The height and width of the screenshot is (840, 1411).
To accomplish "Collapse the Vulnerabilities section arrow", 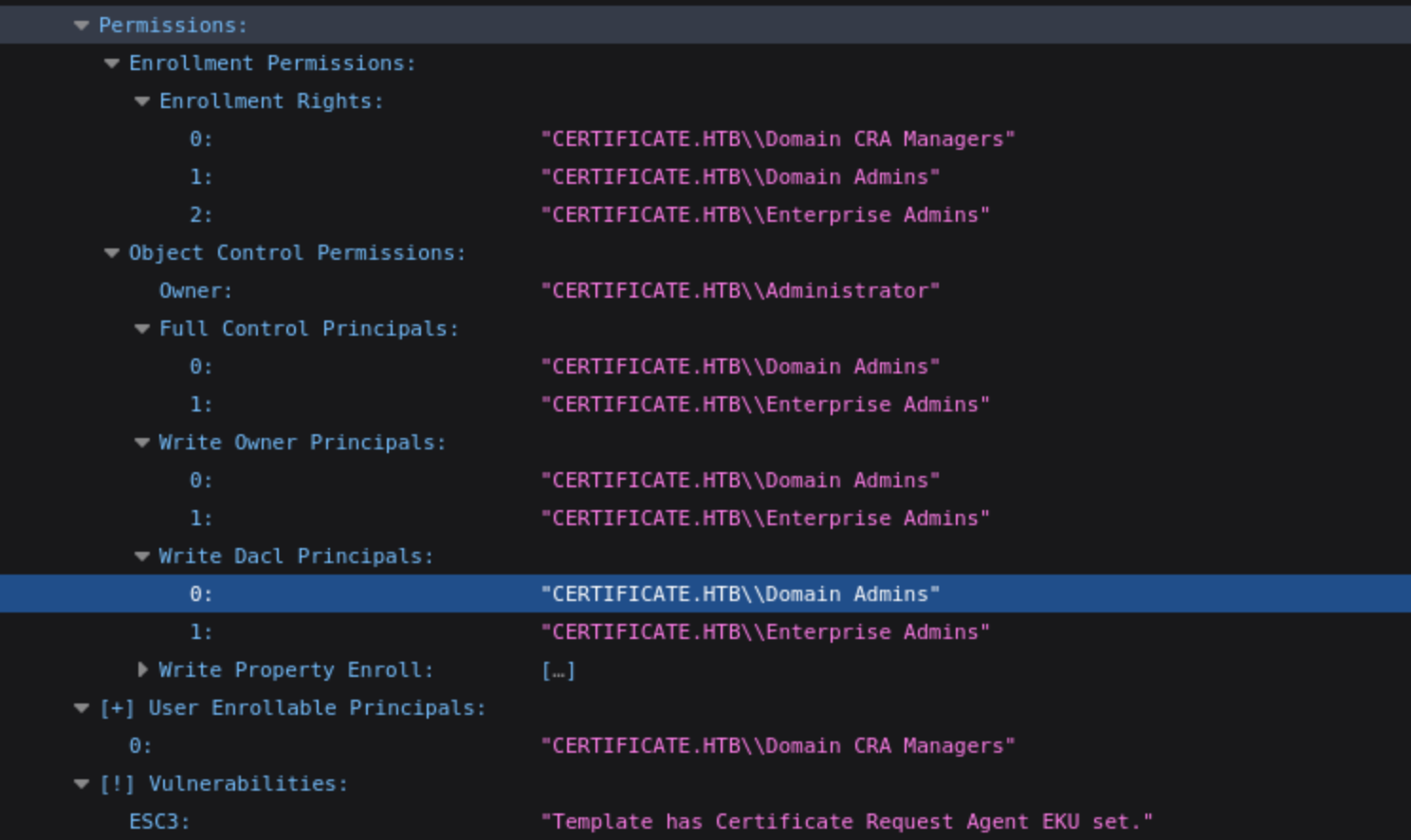I will [82, 784].
